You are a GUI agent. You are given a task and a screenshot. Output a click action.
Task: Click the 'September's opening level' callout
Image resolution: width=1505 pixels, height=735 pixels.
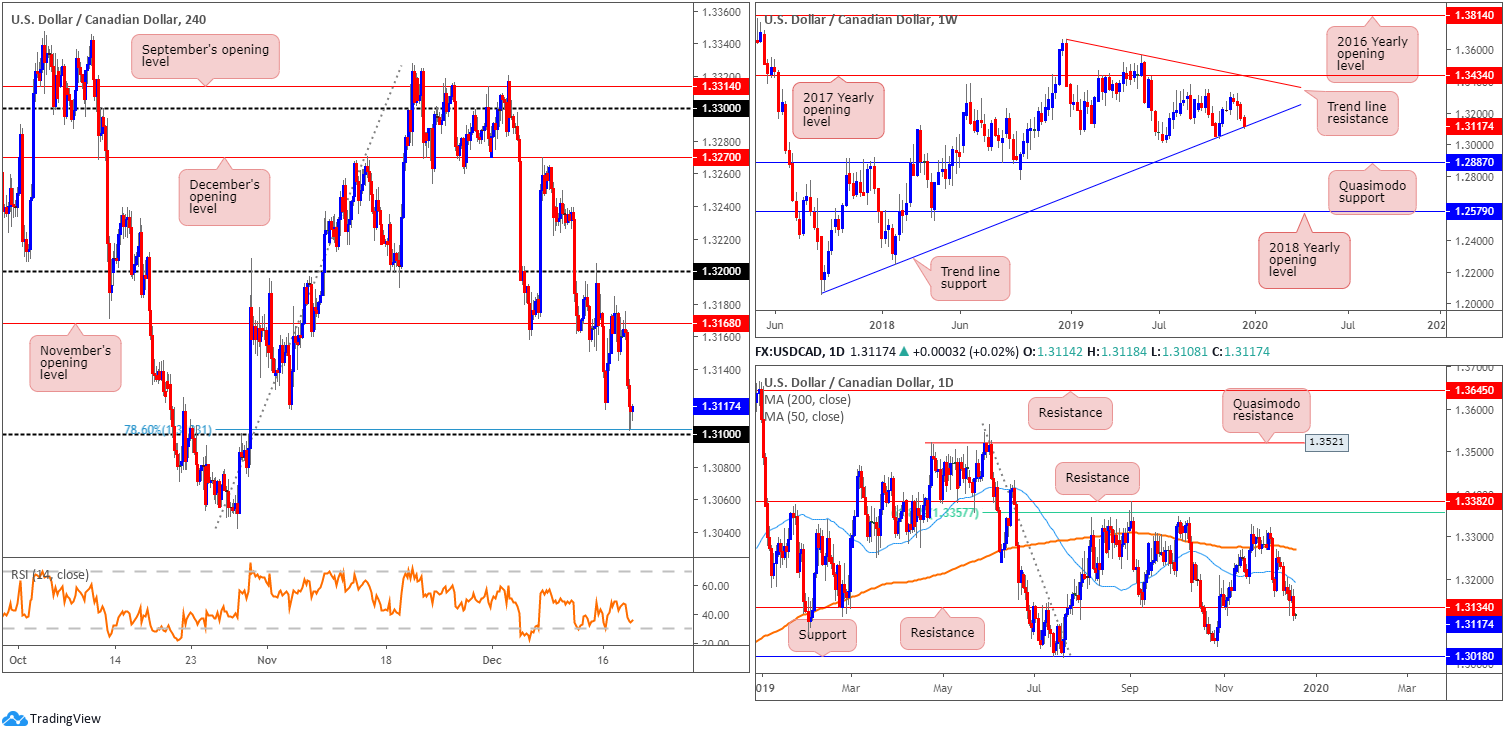(205, 56)
